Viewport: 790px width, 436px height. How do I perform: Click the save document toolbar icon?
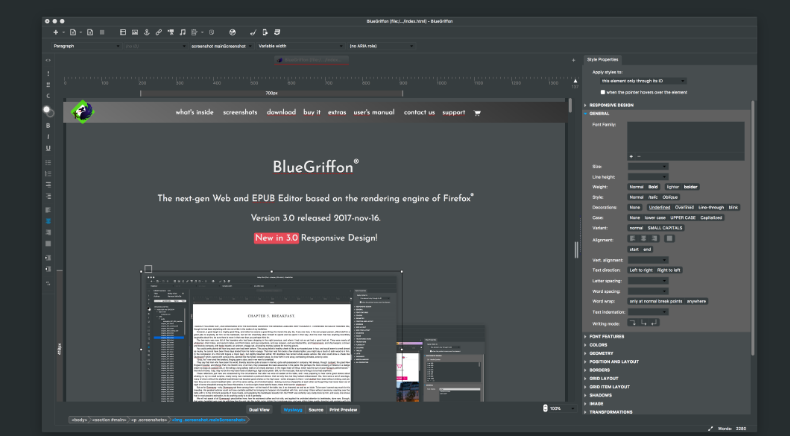(90, 32)
